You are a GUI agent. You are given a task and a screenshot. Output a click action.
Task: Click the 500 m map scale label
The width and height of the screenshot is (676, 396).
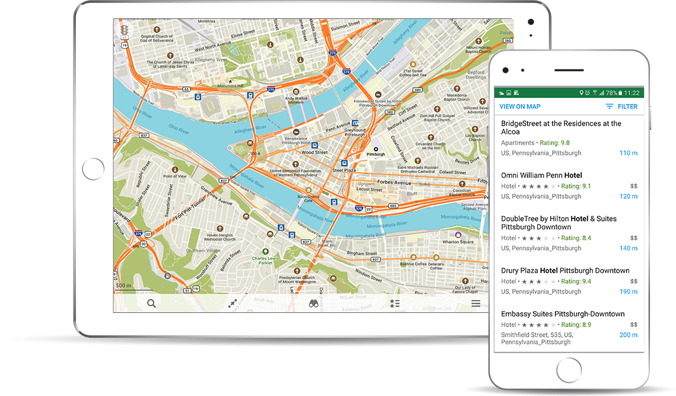click(x=123, y=285)
